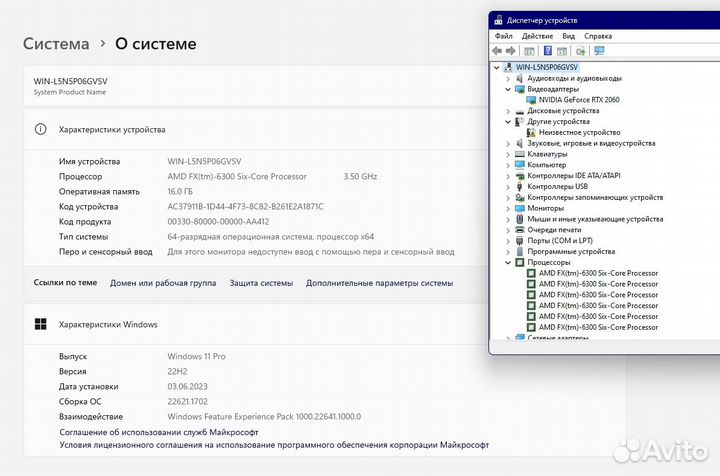Click the scan for hardware changes monitor icon
Image resolution: width=720 pixels, height=476 pixels.
click(599, 51)
